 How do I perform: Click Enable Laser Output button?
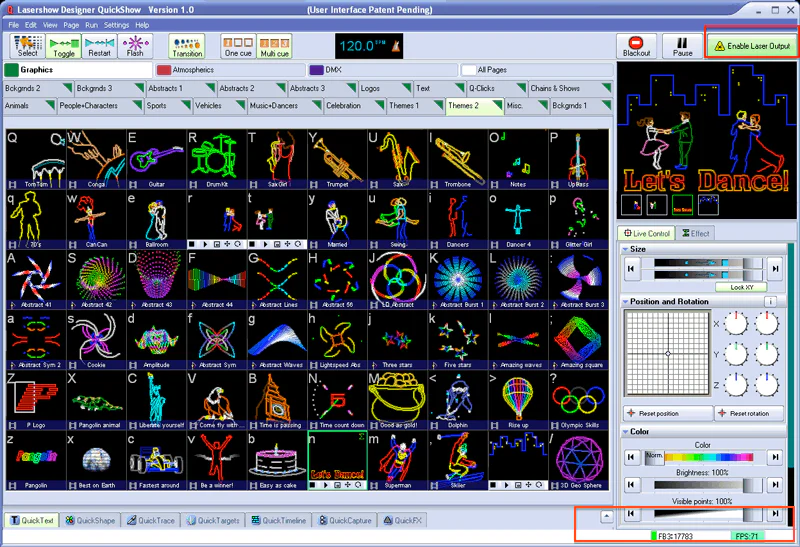[x=750, y=46]
